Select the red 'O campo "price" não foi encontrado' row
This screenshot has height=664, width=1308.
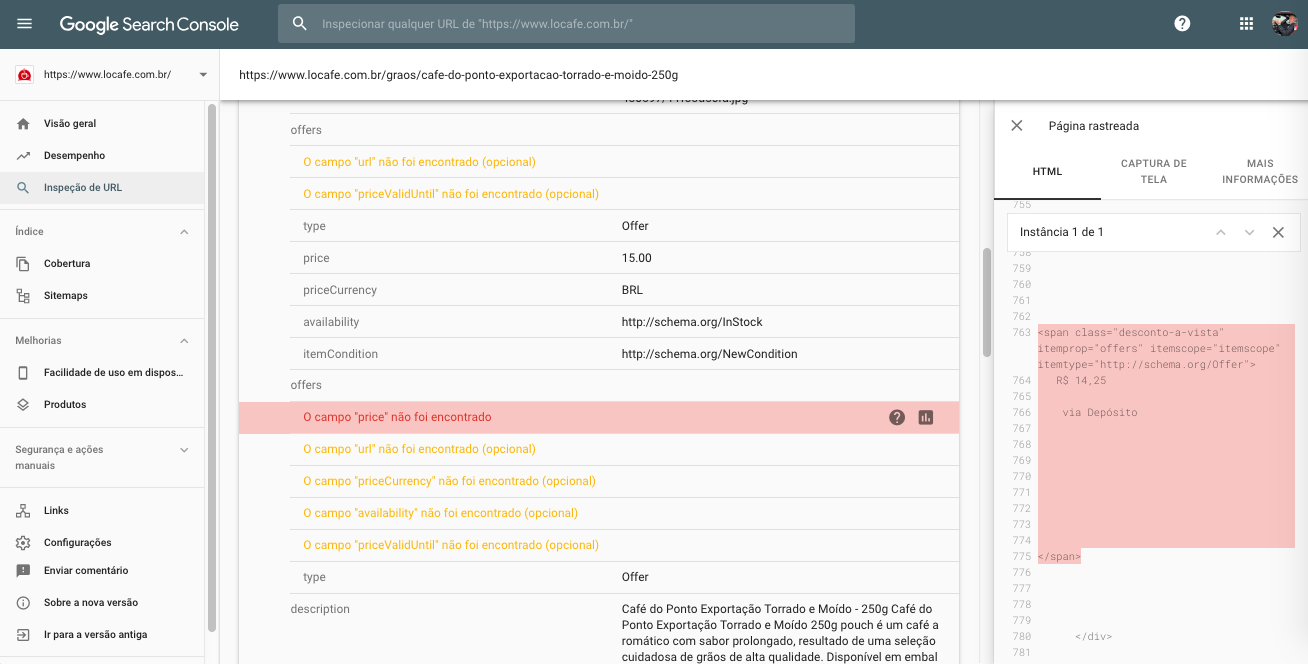click(598, 418)
